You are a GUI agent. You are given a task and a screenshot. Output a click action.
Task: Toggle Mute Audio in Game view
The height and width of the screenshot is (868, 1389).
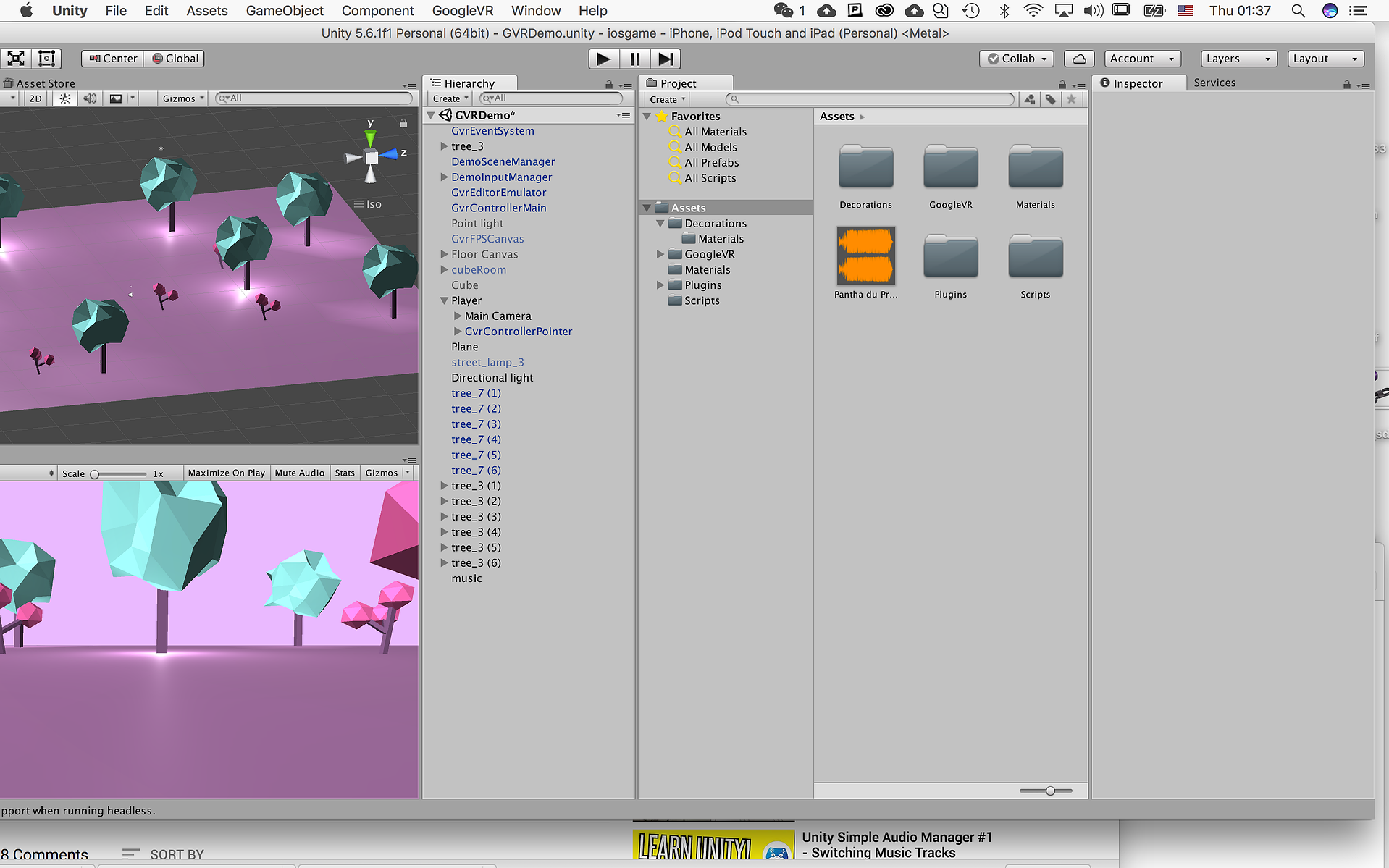click(299, 473)
